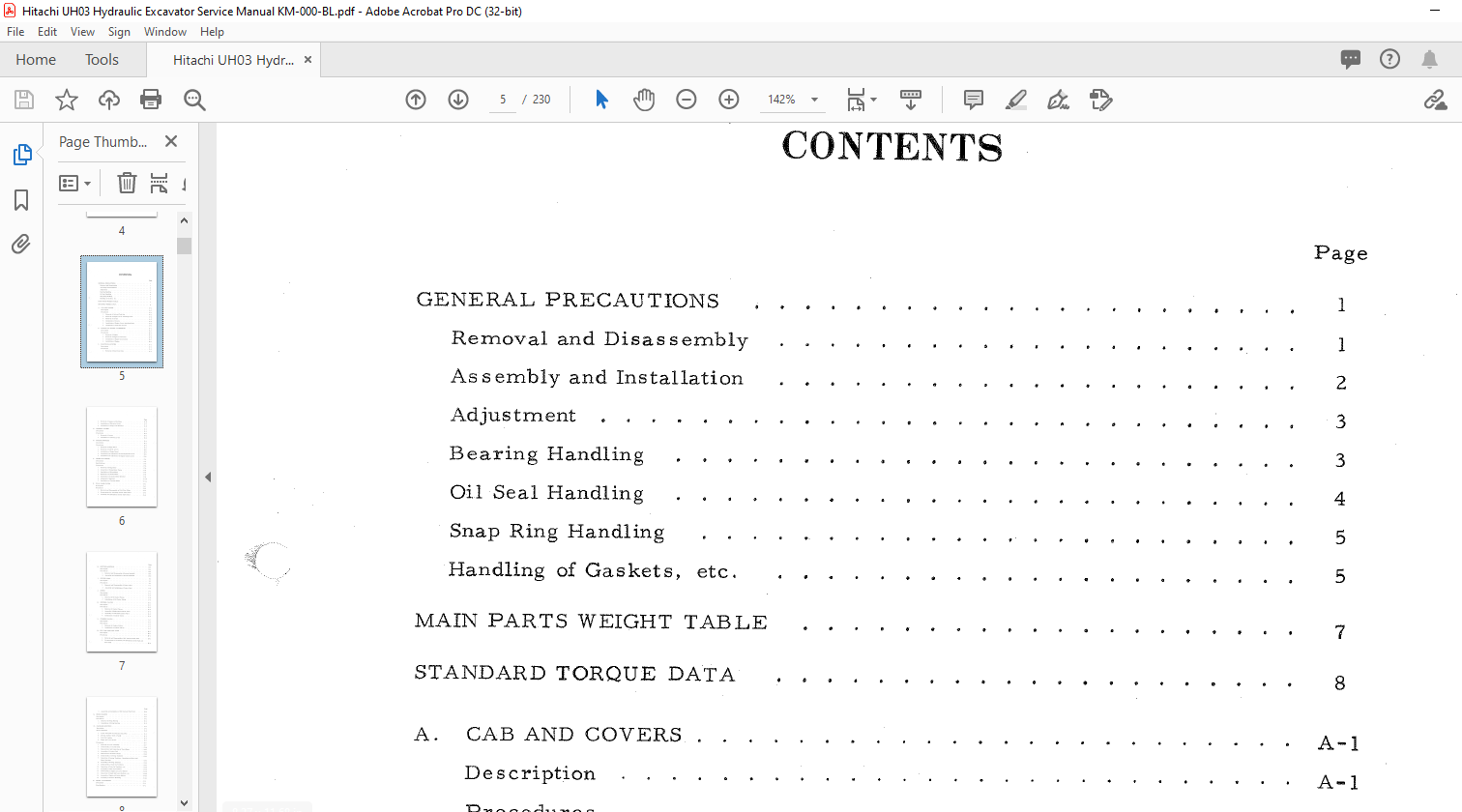Open the Window menu

point(165,32)
